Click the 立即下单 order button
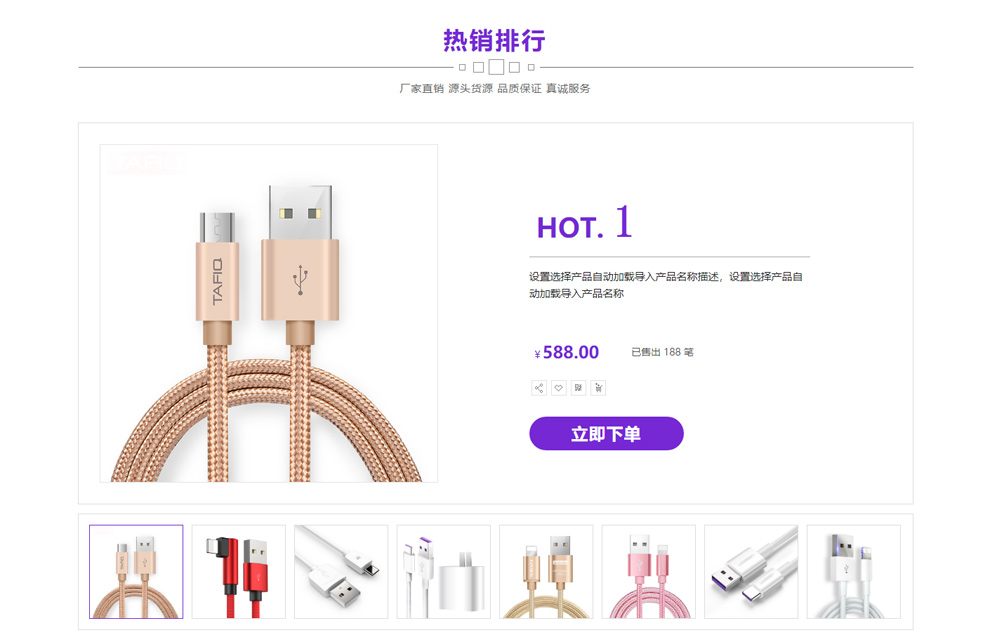The height and width of the screenshot is (643, 990). click(606, 433)
